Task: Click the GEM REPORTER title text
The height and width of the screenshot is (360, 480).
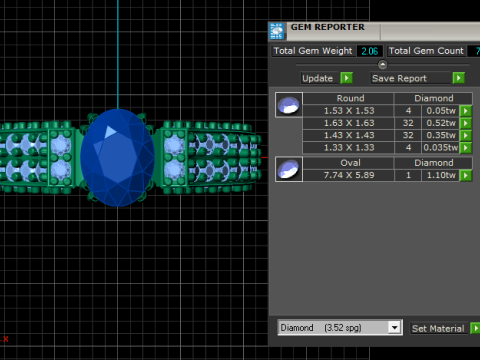Action: point(327,27)
